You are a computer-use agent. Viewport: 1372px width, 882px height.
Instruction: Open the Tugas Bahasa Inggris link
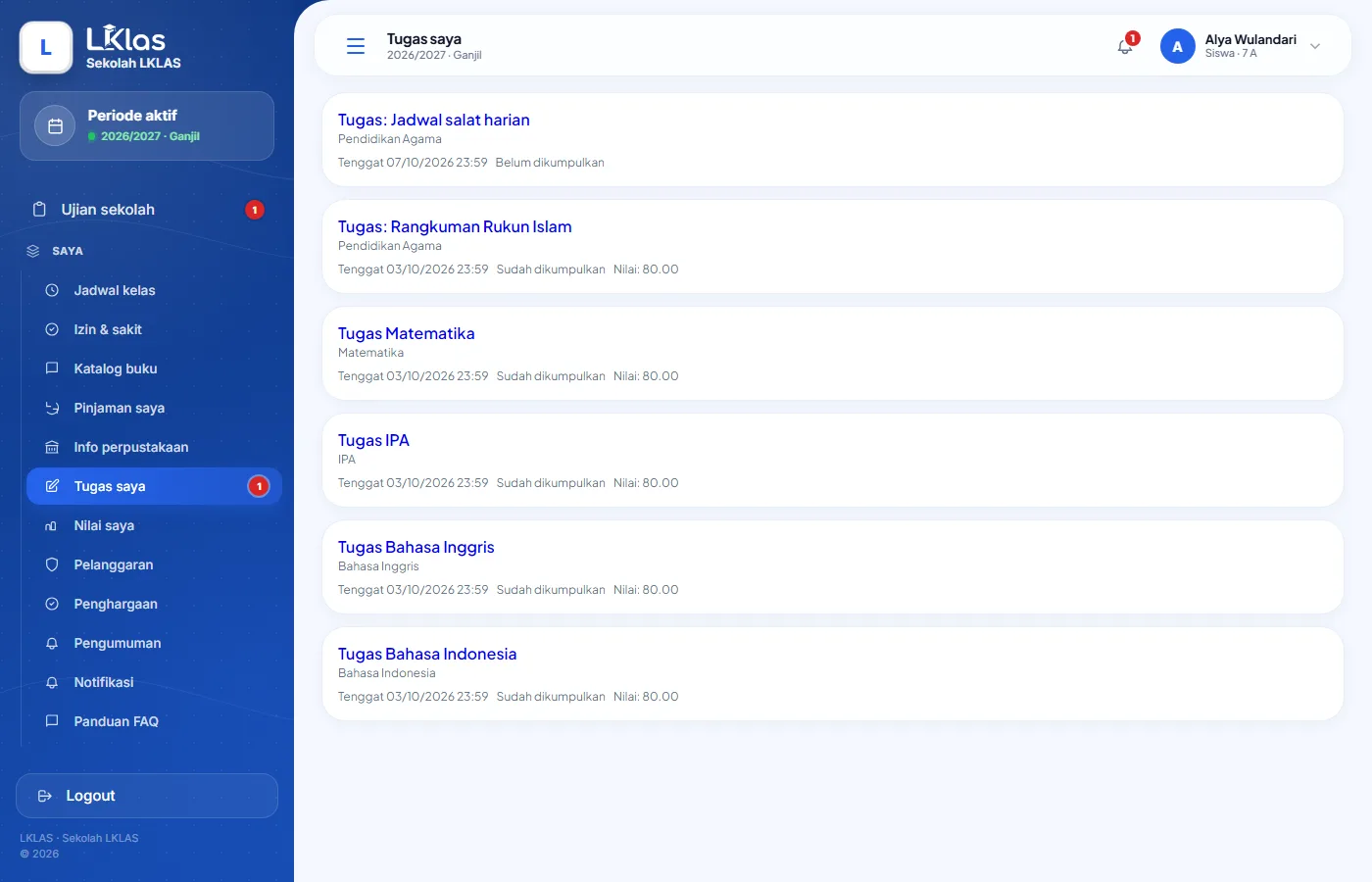416,547
